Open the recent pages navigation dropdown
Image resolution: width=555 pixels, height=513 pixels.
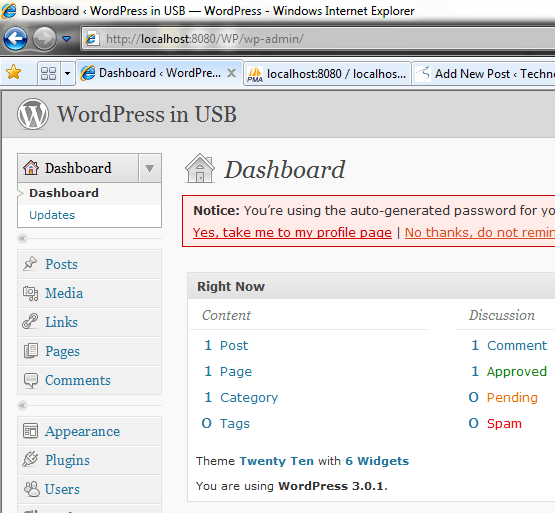[x=66, y=38]
